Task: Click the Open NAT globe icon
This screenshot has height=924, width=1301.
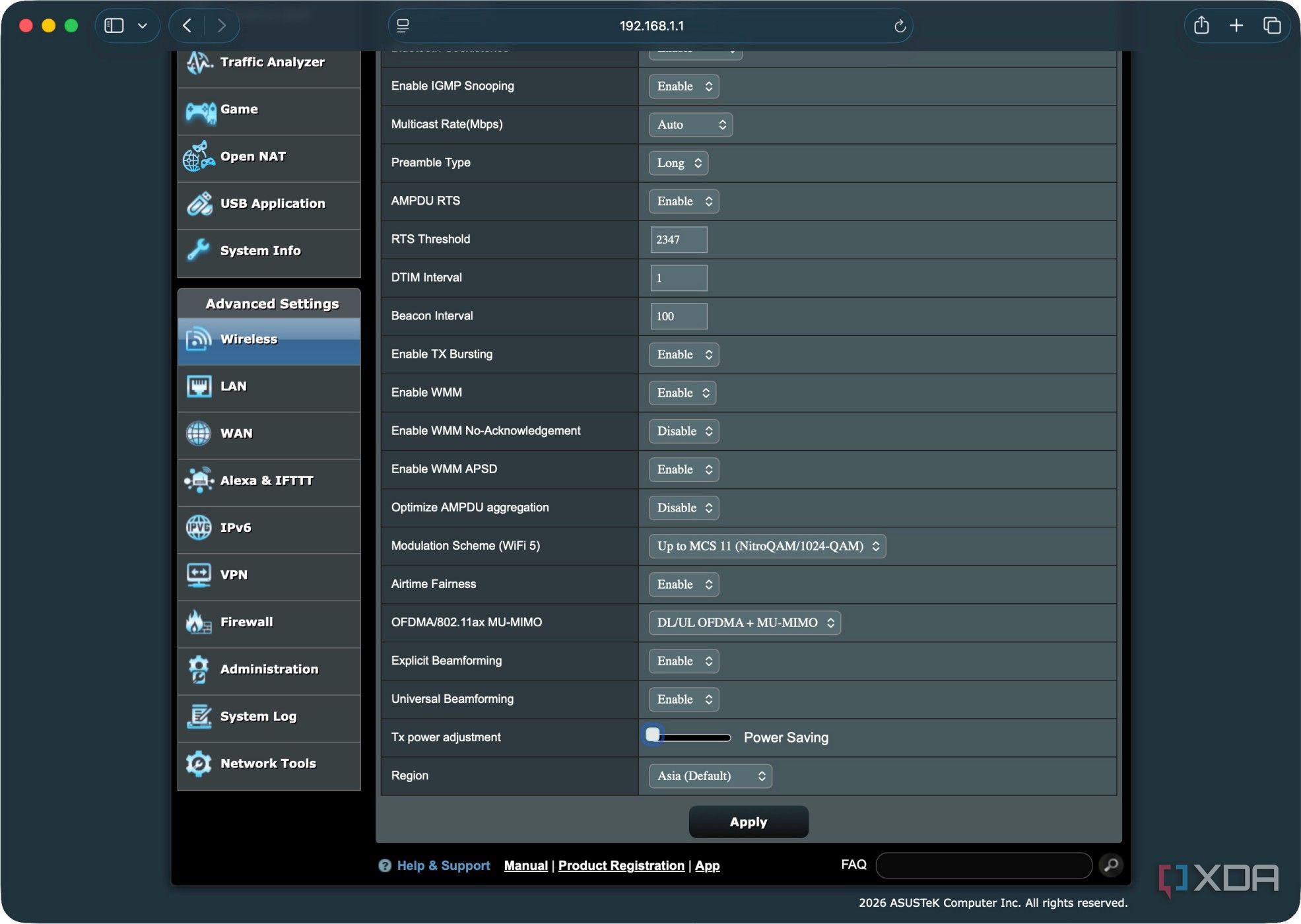Action: click(199, 157)
